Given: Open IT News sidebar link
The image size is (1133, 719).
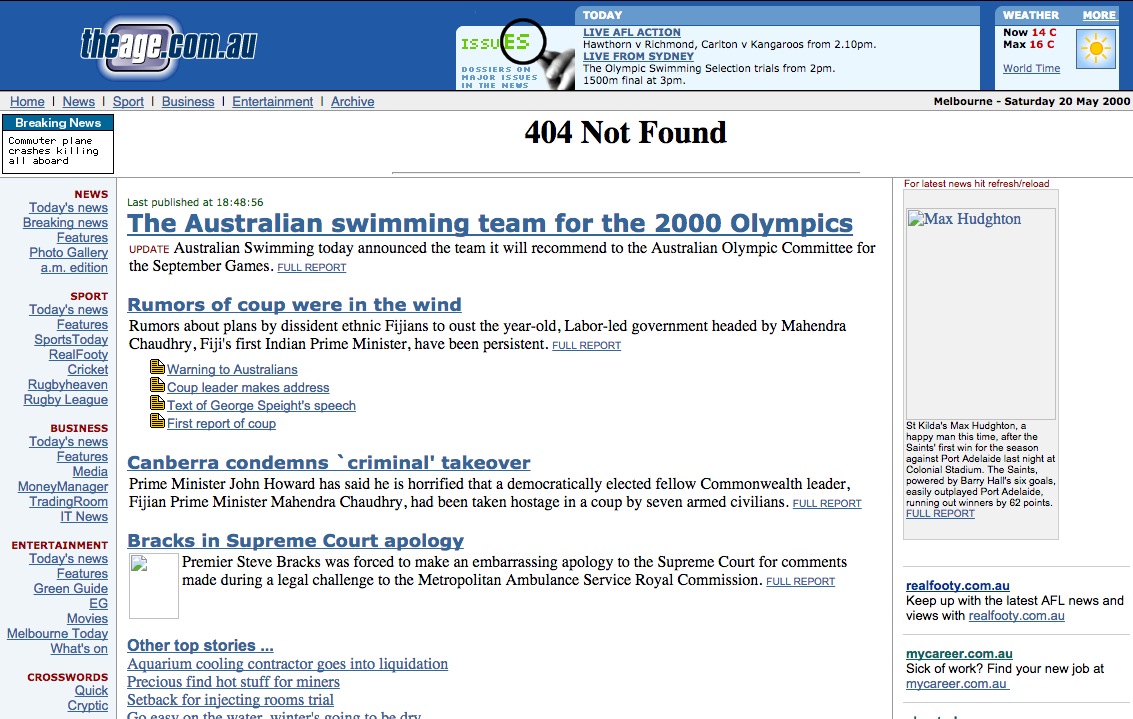Looking at the screenshot, I should pyautogui.click(x=84, y=517).
